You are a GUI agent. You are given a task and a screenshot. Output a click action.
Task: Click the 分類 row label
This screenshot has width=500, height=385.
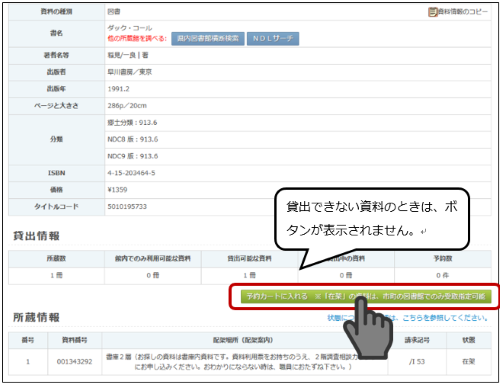pyautogui.click(x=56, y=139)
